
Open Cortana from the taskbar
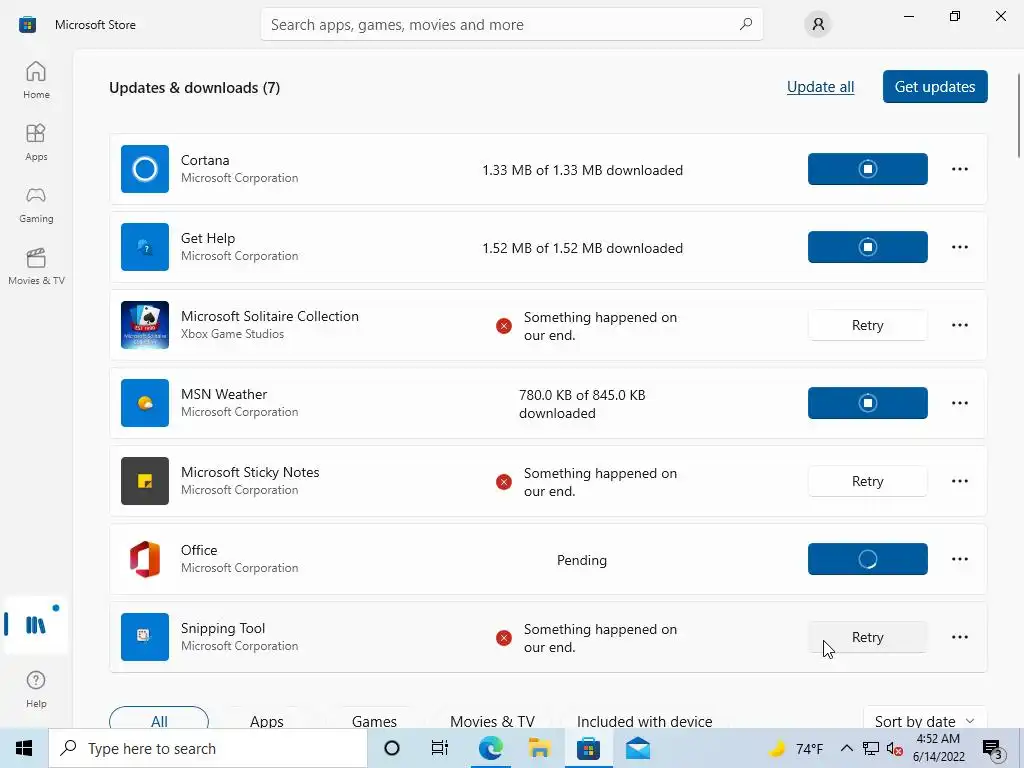pyautogui.click(x=391, y=748)
